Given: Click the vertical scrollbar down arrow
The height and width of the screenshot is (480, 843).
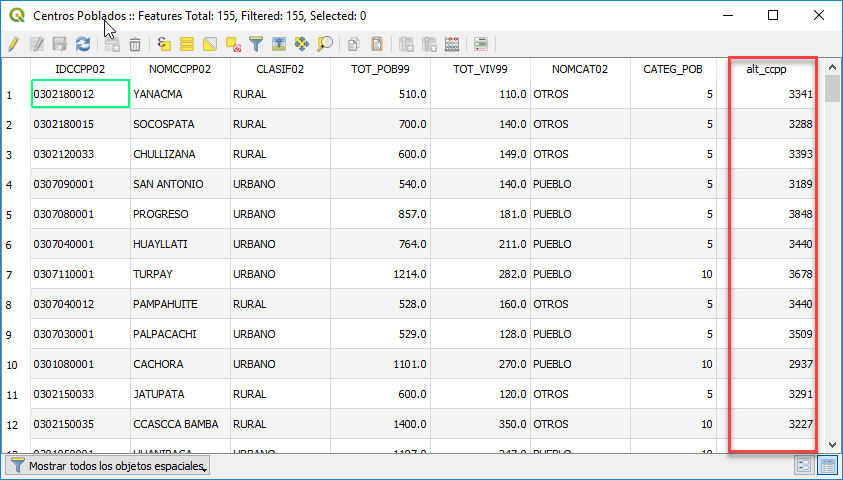Looking at the screenshot, I should [x=833, y=444].
